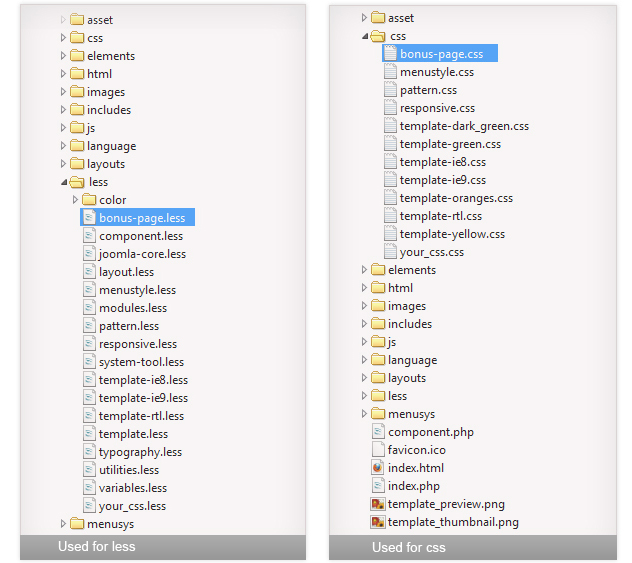Select the includes folder name in right tree

410,324
